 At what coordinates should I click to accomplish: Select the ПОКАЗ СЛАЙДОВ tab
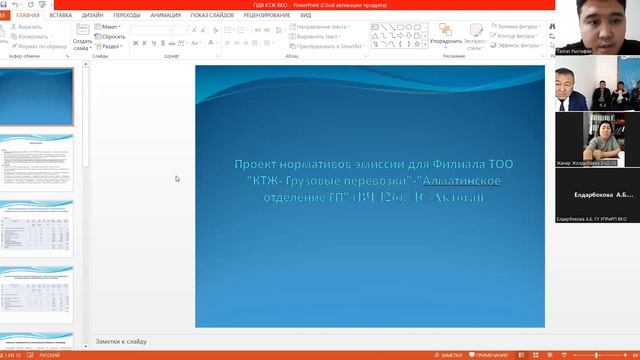point(212,15)
